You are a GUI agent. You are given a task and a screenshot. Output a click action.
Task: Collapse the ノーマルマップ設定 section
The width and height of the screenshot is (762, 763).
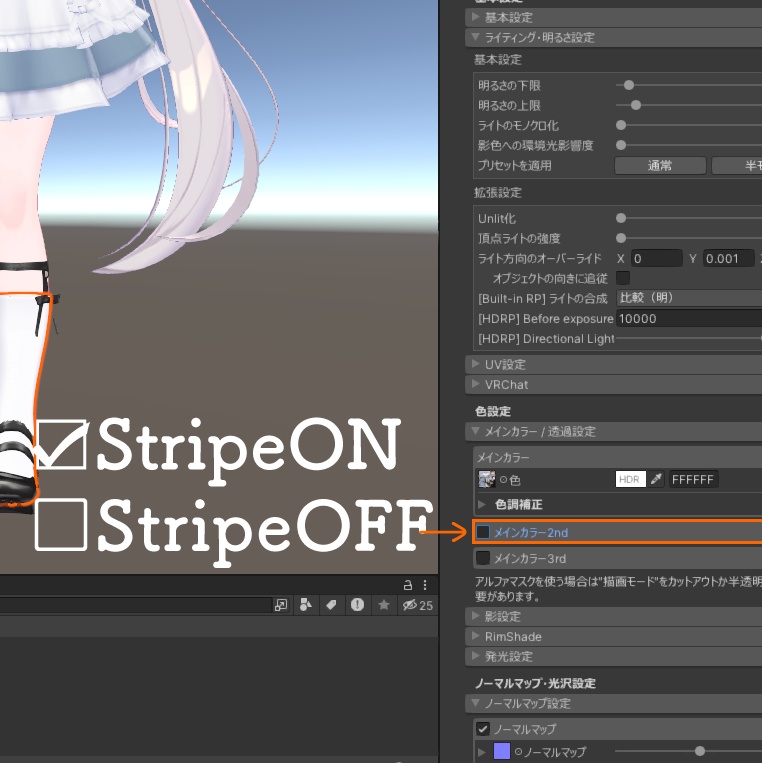point(475,703)
